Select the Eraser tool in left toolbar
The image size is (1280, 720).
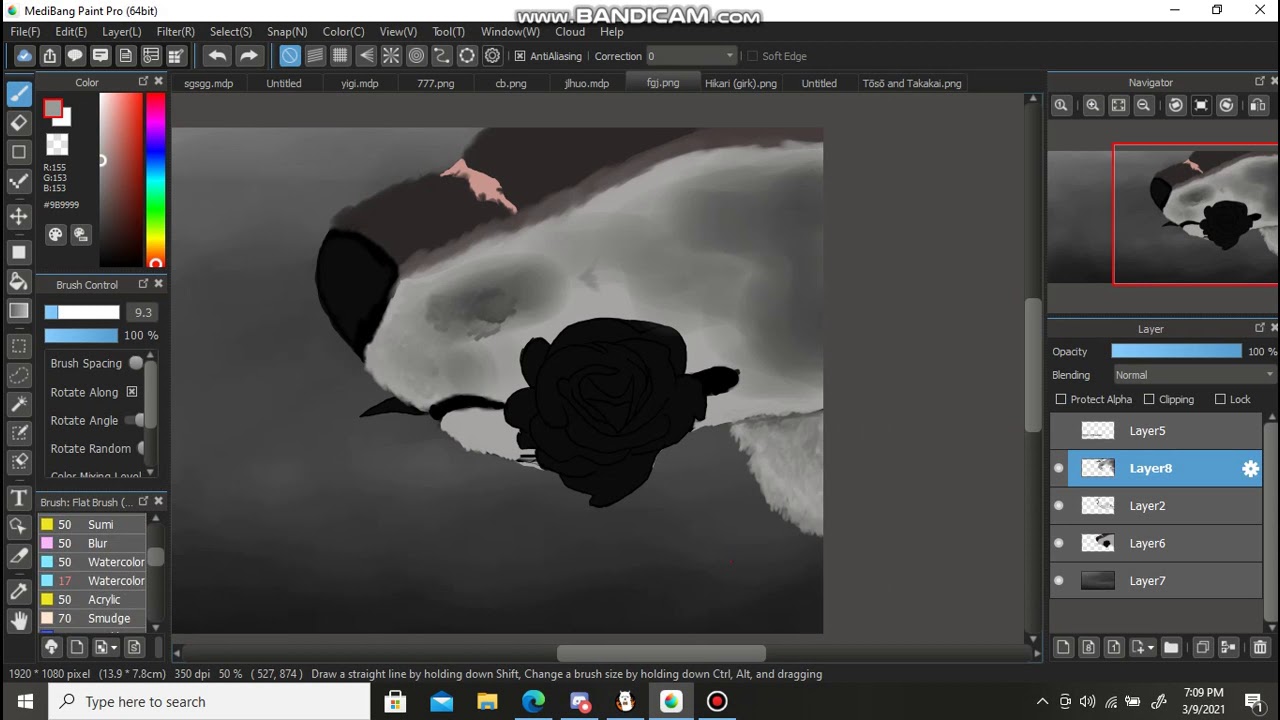[x=19, y=122]
